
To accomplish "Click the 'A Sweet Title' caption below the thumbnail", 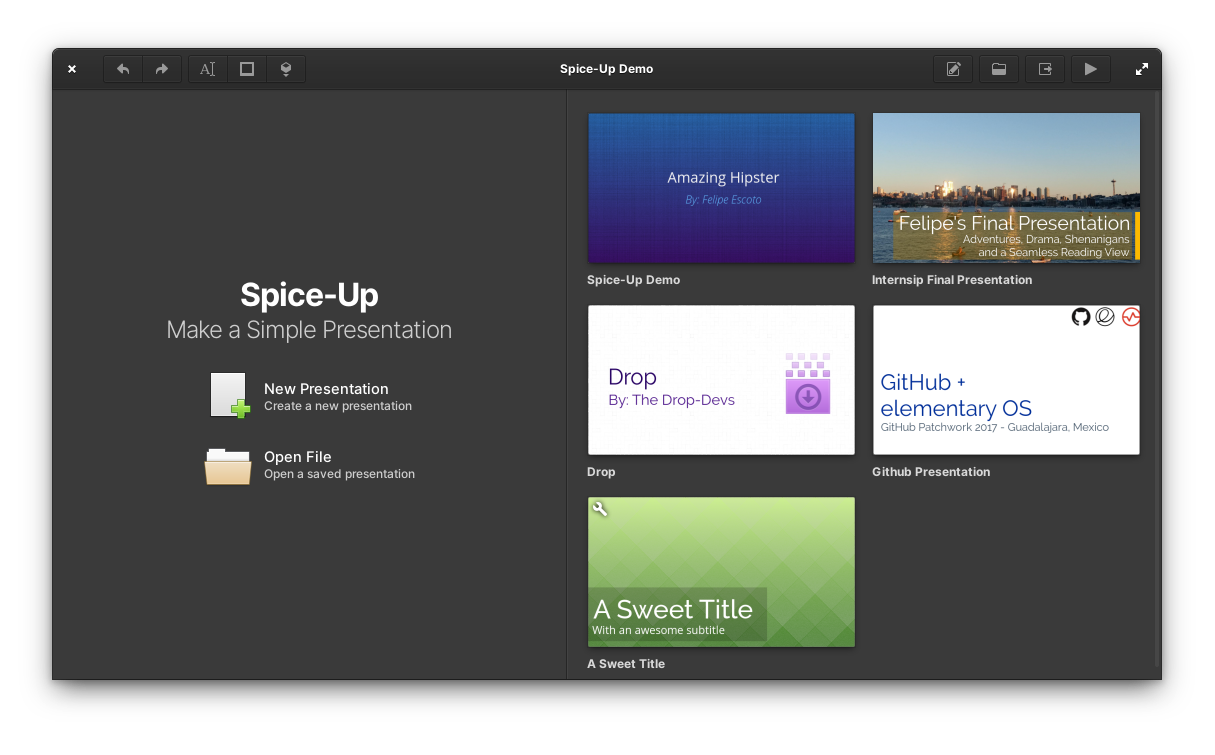I will 626,664.
